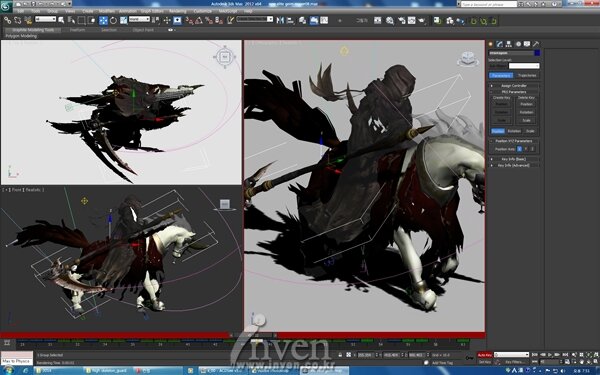Click the Use Pivot Point Center icon

click(157, 20)
